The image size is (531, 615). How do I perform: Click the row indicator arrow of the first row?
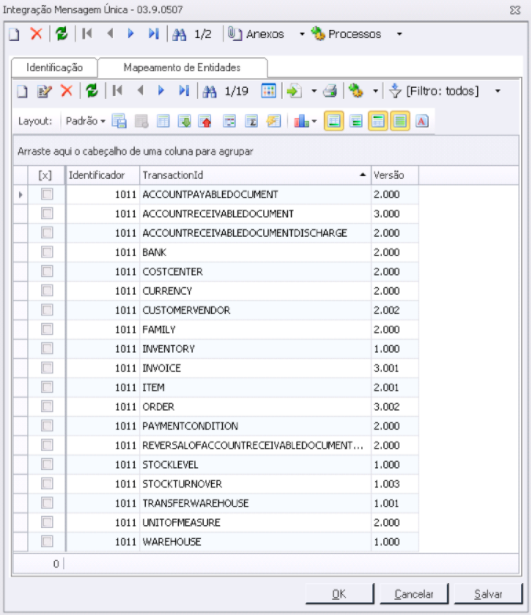point(20,195)
